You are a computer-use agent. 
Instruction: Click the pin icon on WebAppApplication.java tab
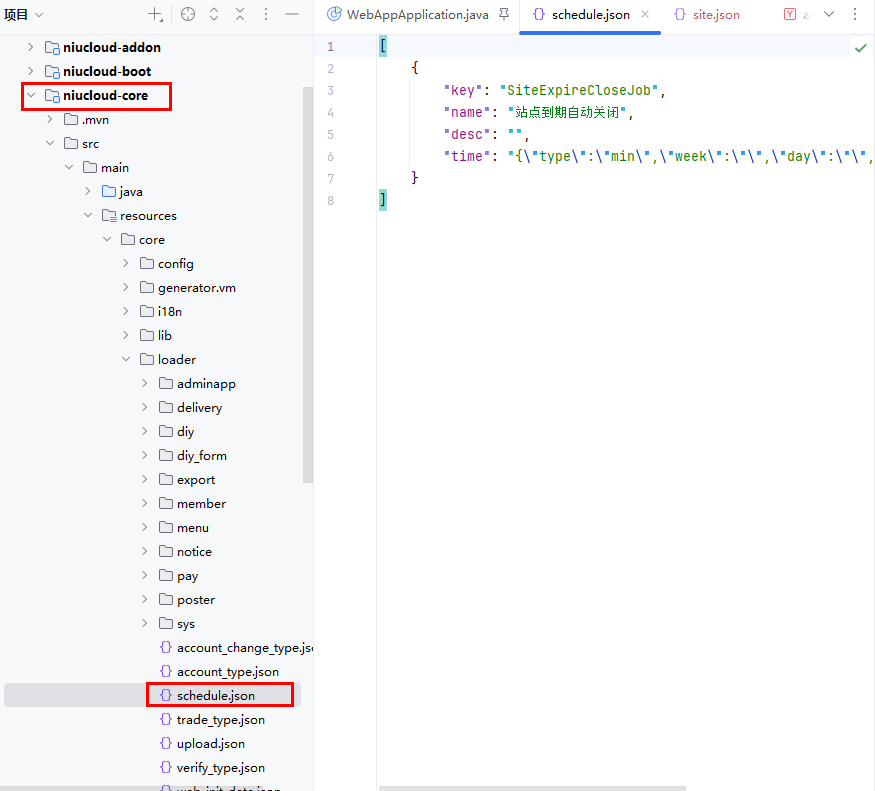point(503,15)
